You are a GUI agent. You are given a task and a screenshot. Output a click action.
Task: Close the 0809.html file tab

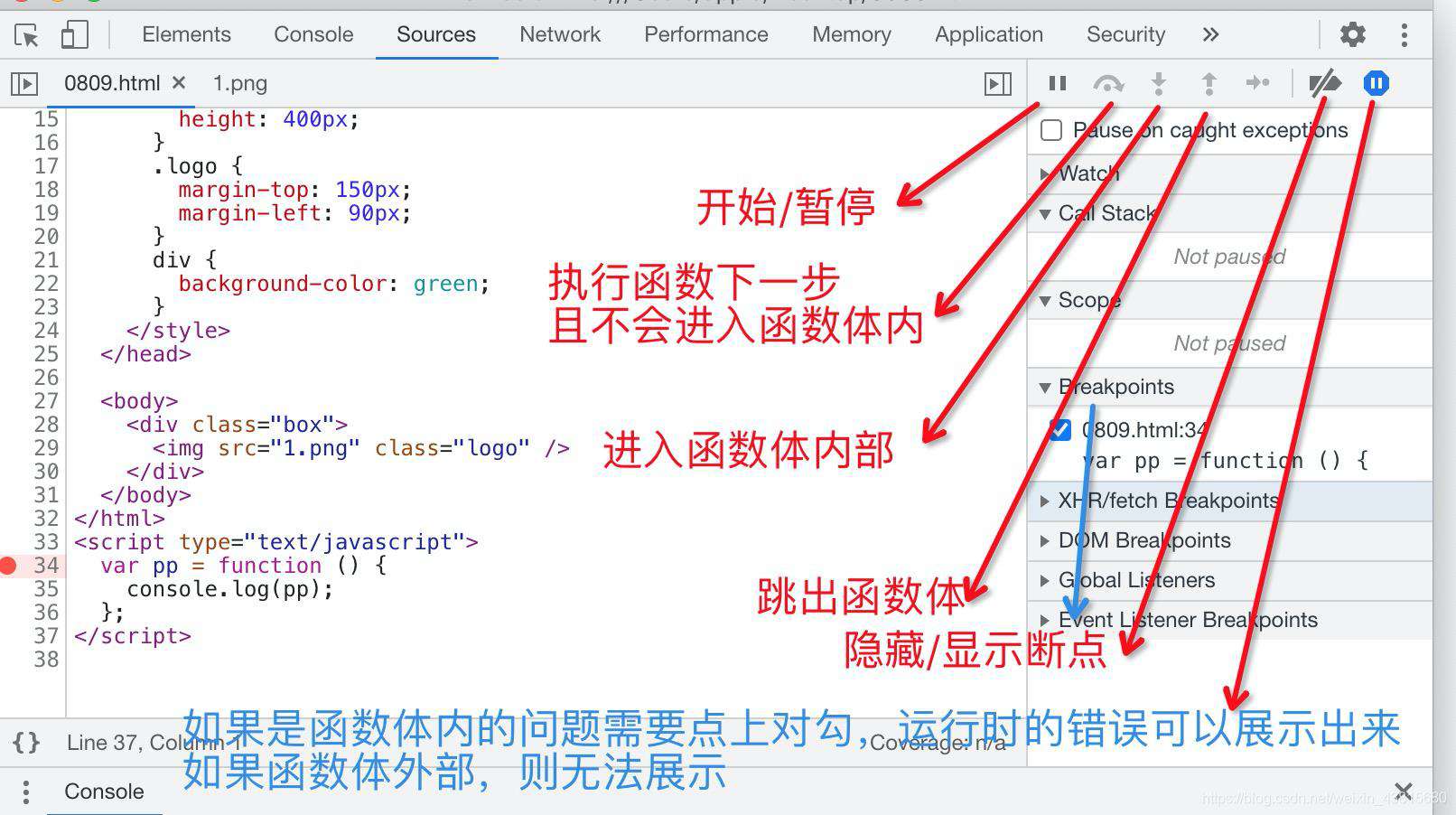point(179,83)
